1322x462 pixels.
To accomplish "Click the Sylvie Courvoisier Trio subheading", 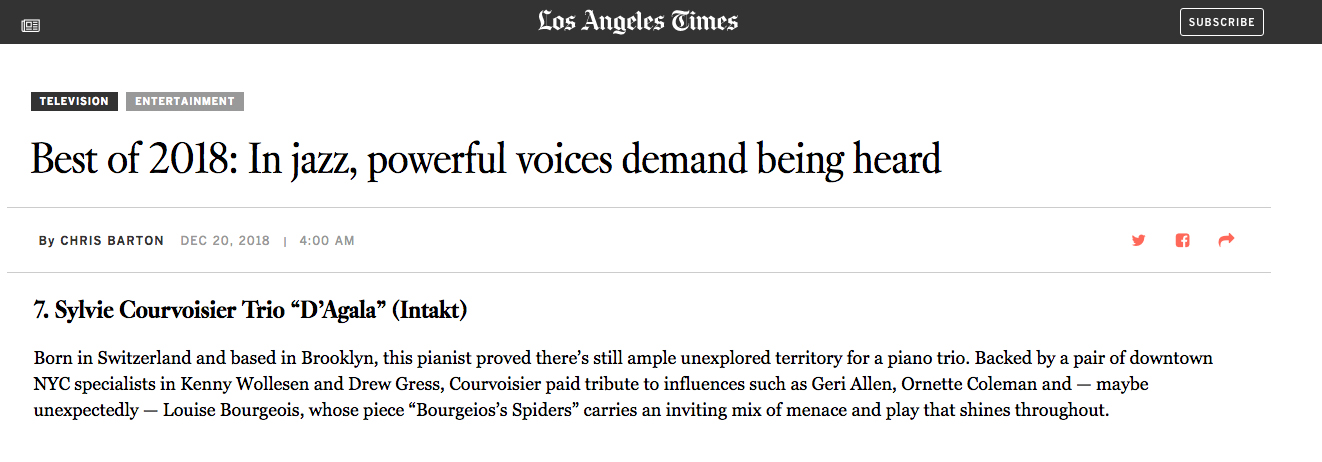I will [251, 311].
